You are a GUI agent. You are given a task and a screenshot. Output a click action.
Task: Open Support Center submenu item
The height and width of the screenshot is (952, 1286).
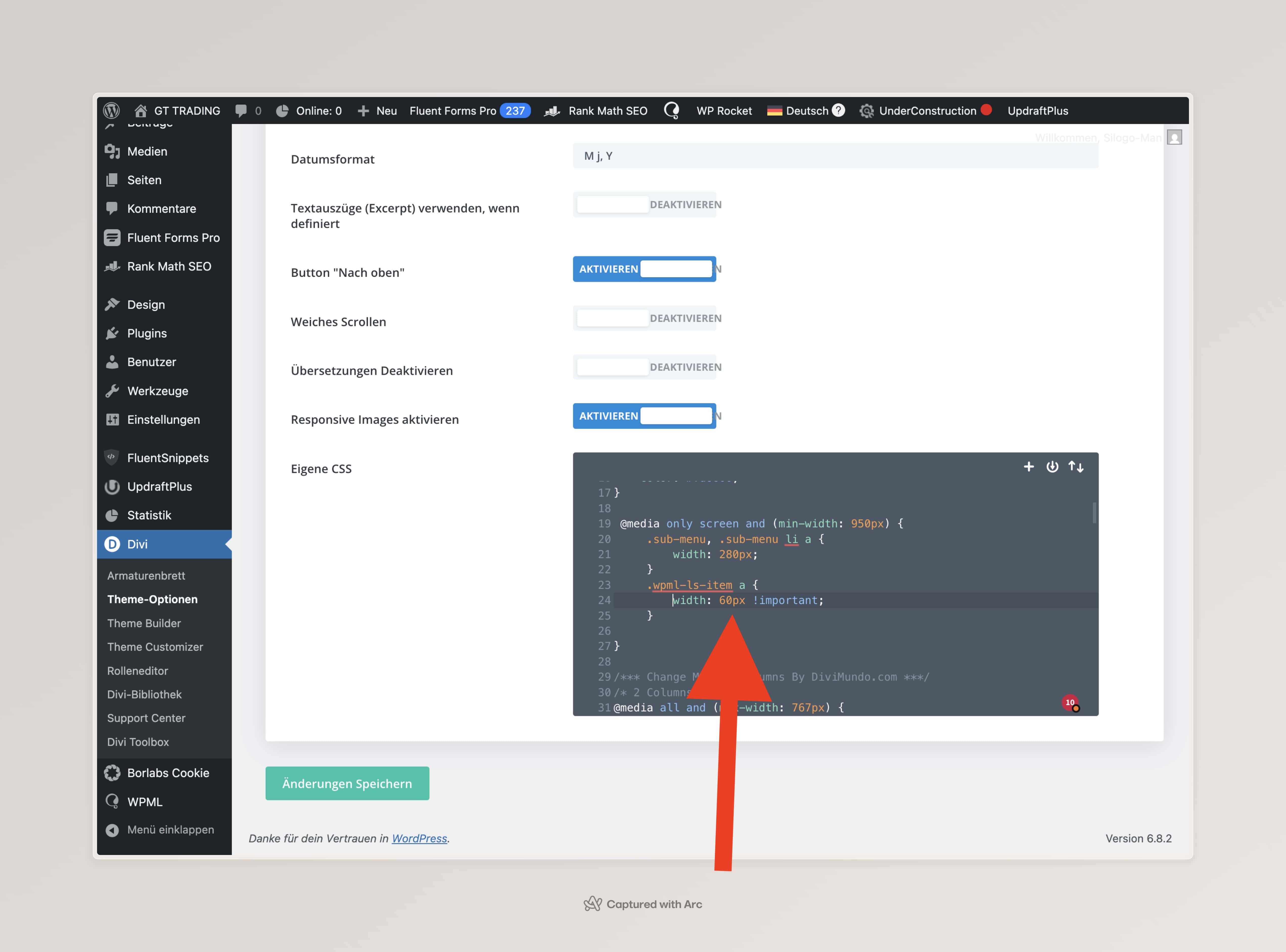146,718
